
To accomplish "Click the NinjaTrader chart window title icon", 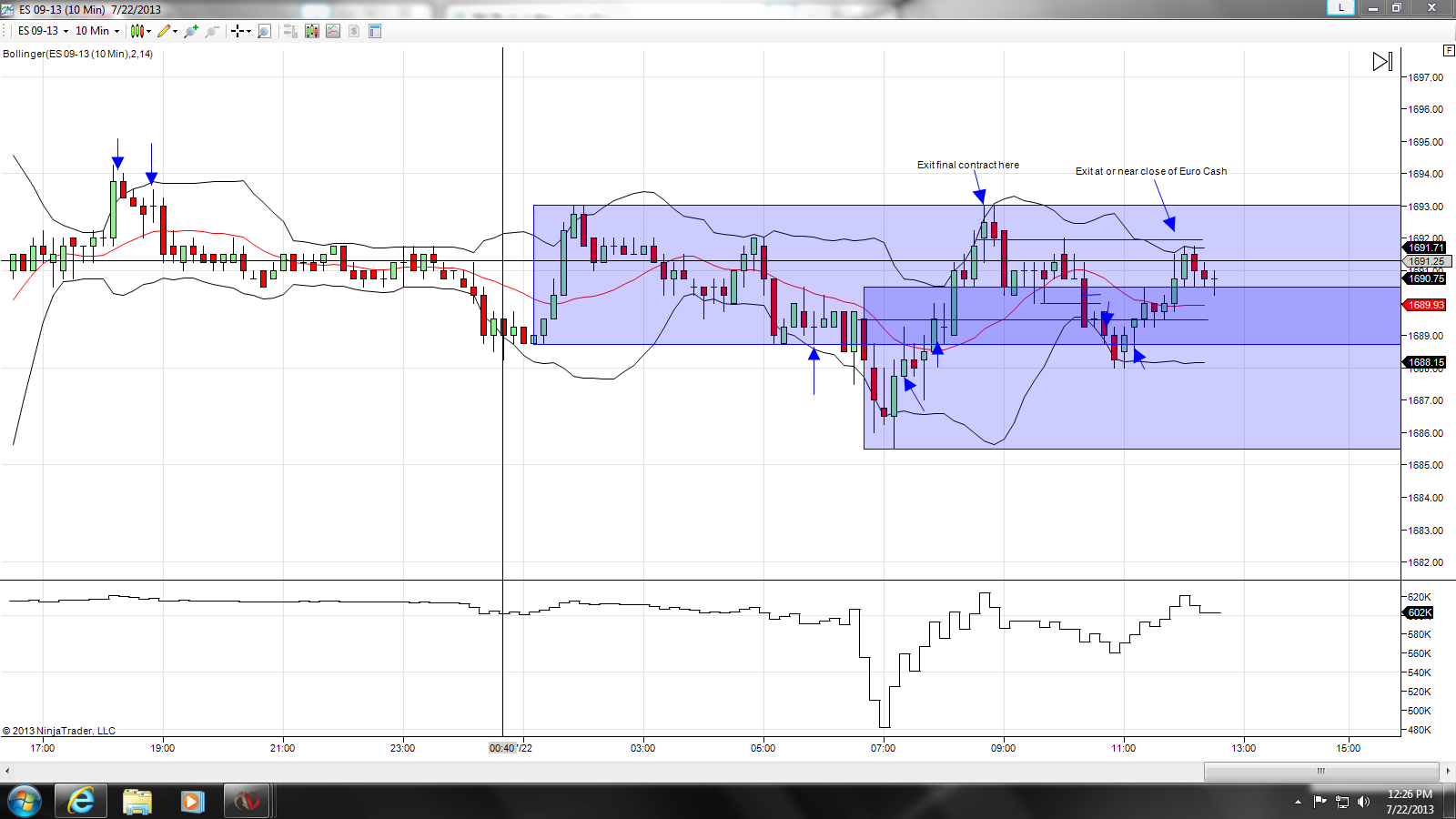I will coord(7,9).
